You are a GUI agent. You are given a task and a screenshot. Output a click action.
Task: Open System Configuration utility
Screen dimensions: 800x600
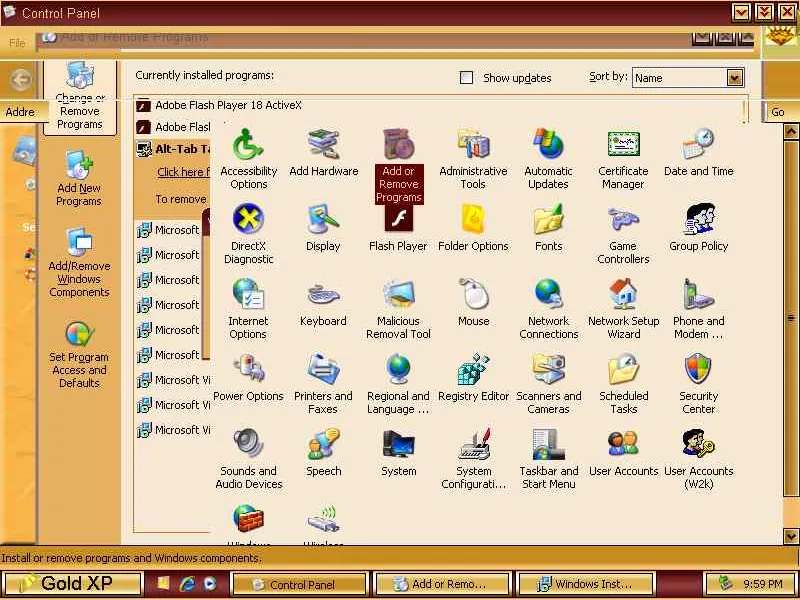click(473, 458)
